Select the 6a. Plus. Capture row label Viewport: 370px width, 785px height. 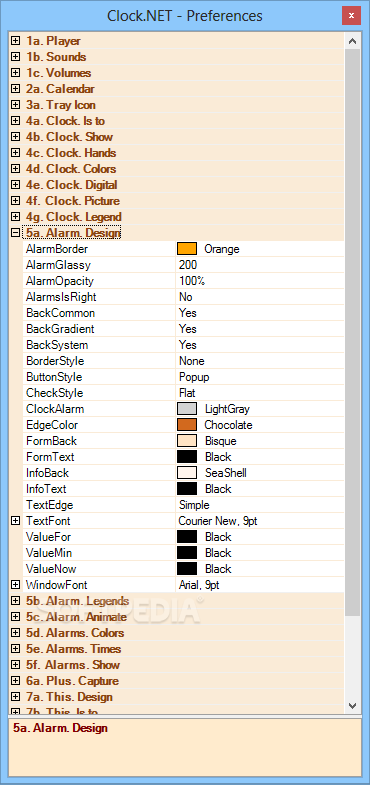coord(72,681)
